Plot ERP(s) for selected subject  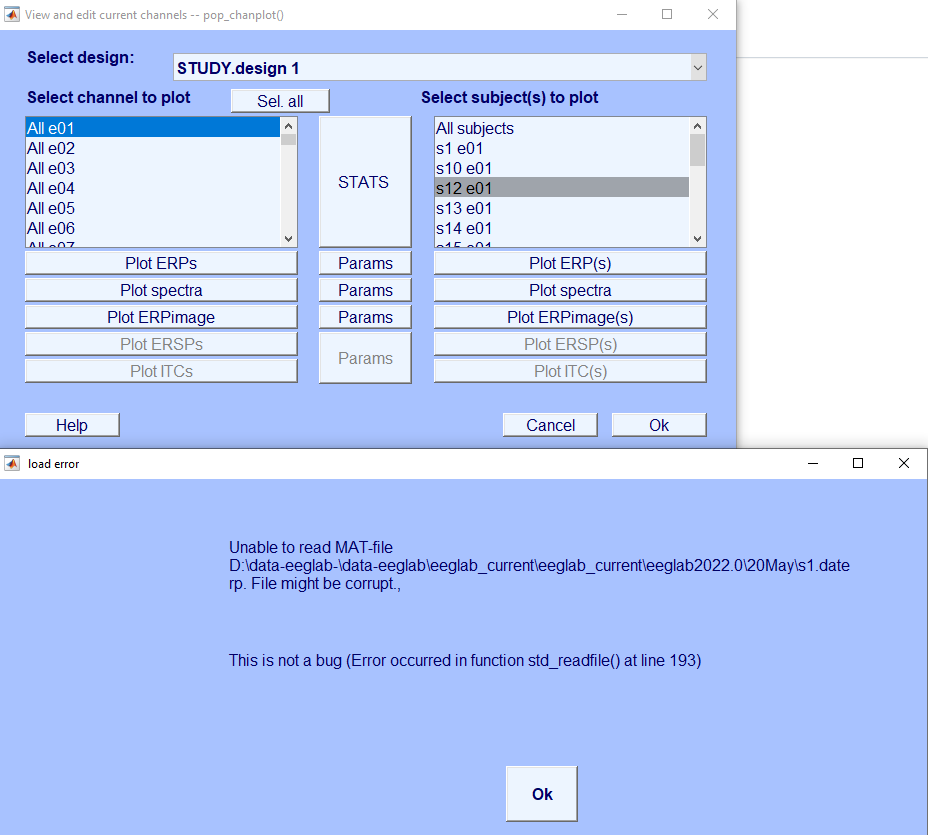(569, 262)
